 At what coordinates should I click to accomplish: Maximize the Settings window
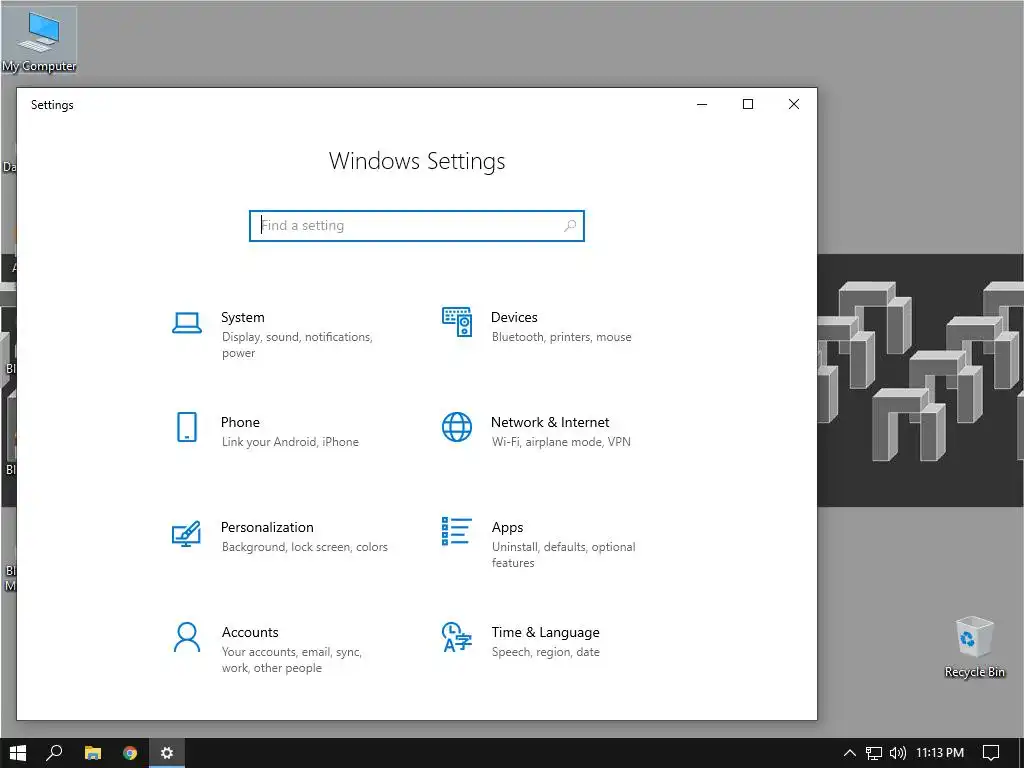748,104
